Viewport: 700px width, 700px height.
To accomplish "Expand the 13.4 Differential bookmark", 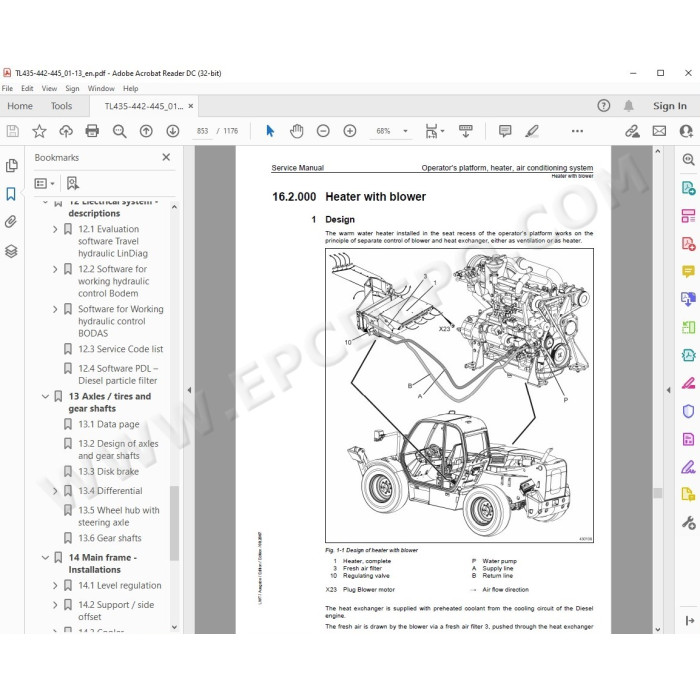I will point(55,491).
